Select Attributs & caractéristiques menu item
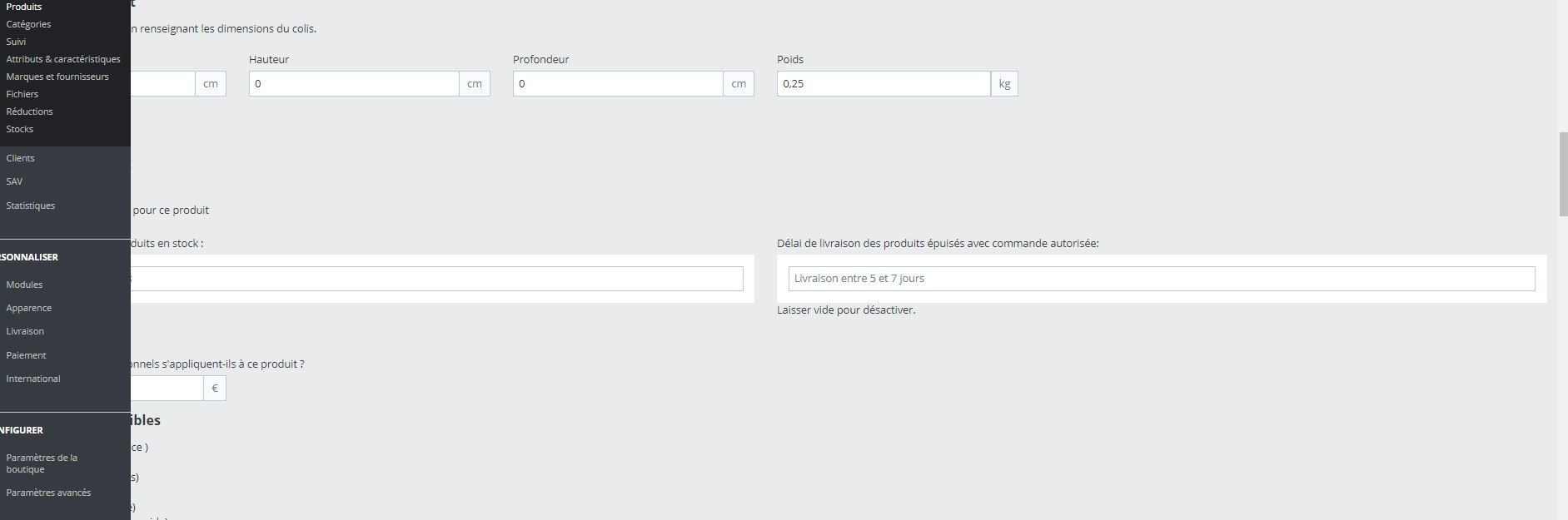This screenshot has height=520, width=1568. click(63, 59)
